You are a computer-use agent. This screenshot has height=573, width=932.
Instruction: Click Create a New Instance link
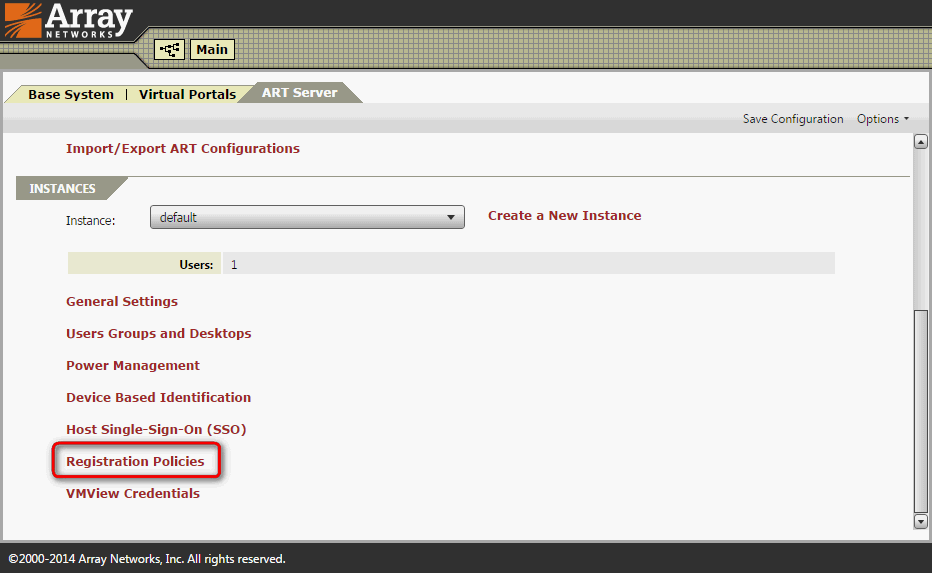[x=565, y=216]
